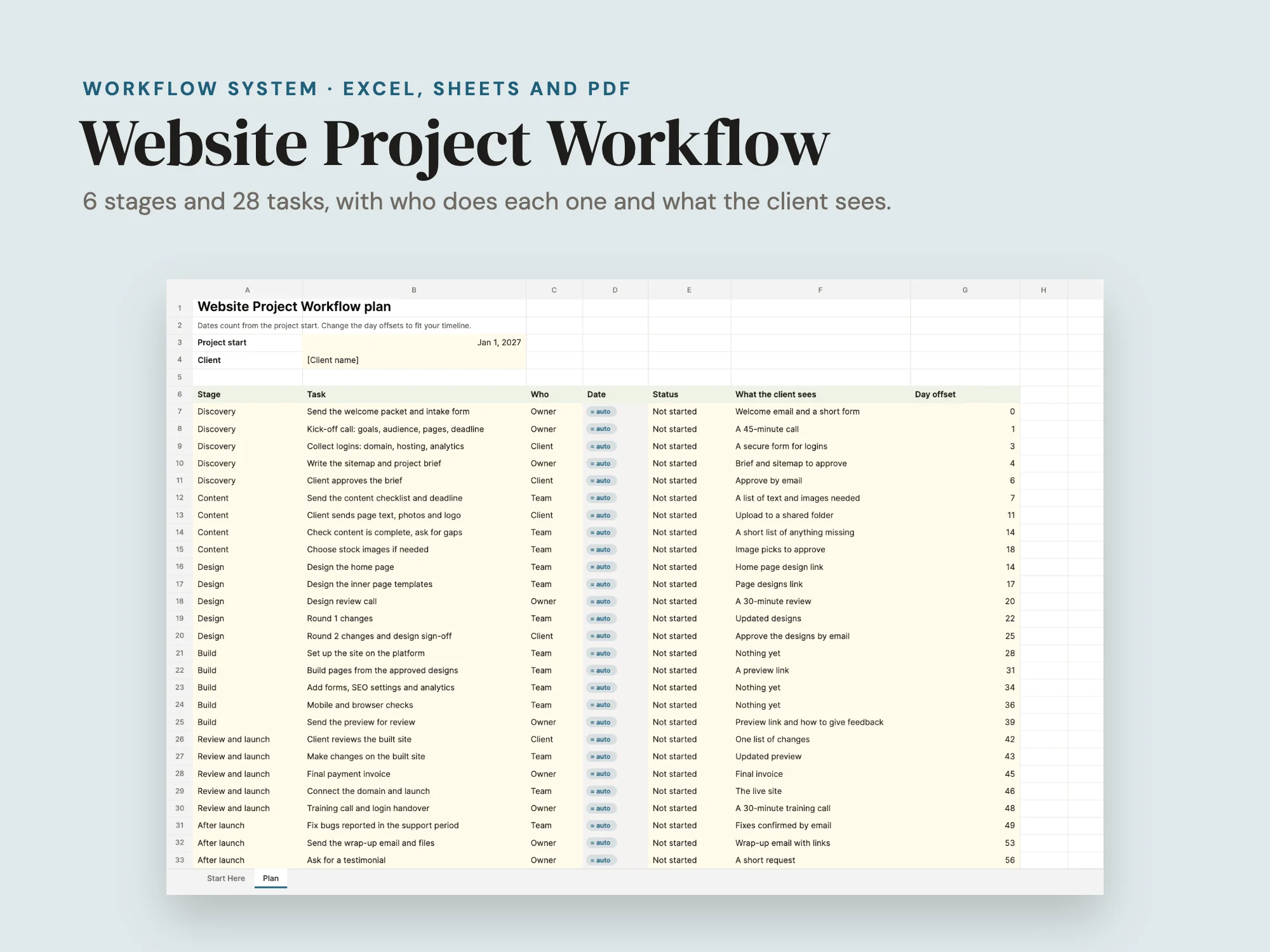Click 'Add forms, SEO settings and analytics' cell
1270x952 pixels.
[414, 687]
